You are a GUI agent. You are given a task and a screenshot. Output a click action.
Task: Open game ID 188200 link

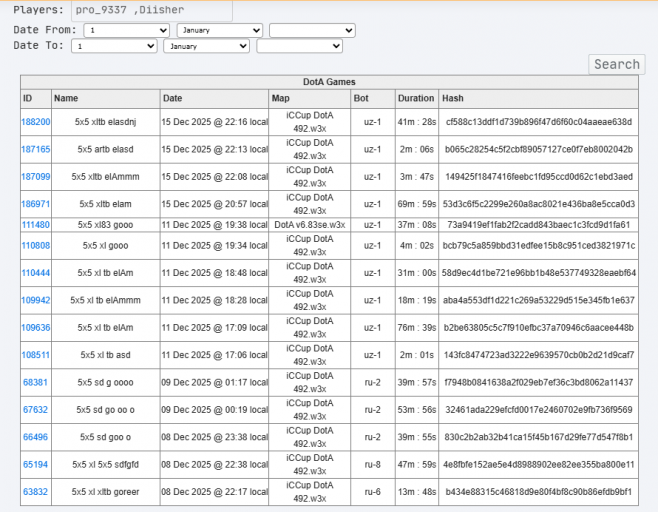point(36,122)
